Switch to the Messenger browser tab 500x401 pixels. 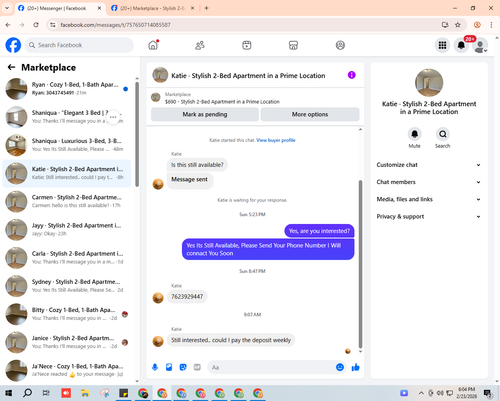click(x=60, y=8)
